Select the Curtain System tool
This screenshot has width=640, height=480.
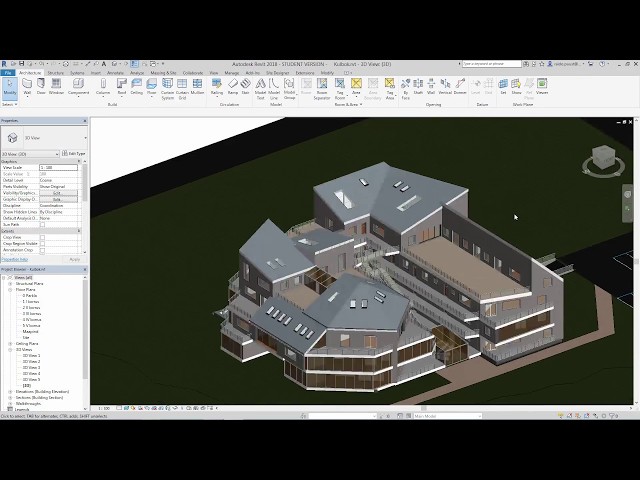(x=167, y=89)
